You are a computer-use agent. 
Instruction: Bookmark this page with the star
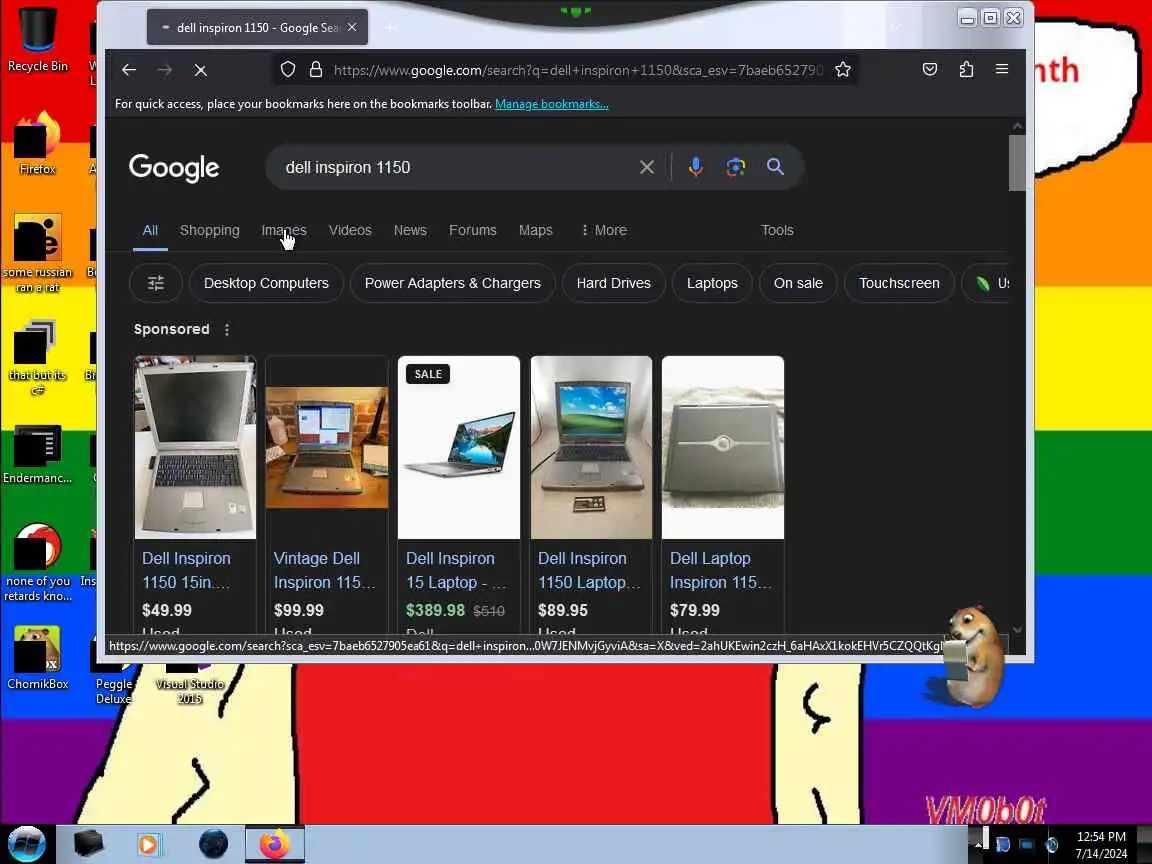[x=843, y=69]
